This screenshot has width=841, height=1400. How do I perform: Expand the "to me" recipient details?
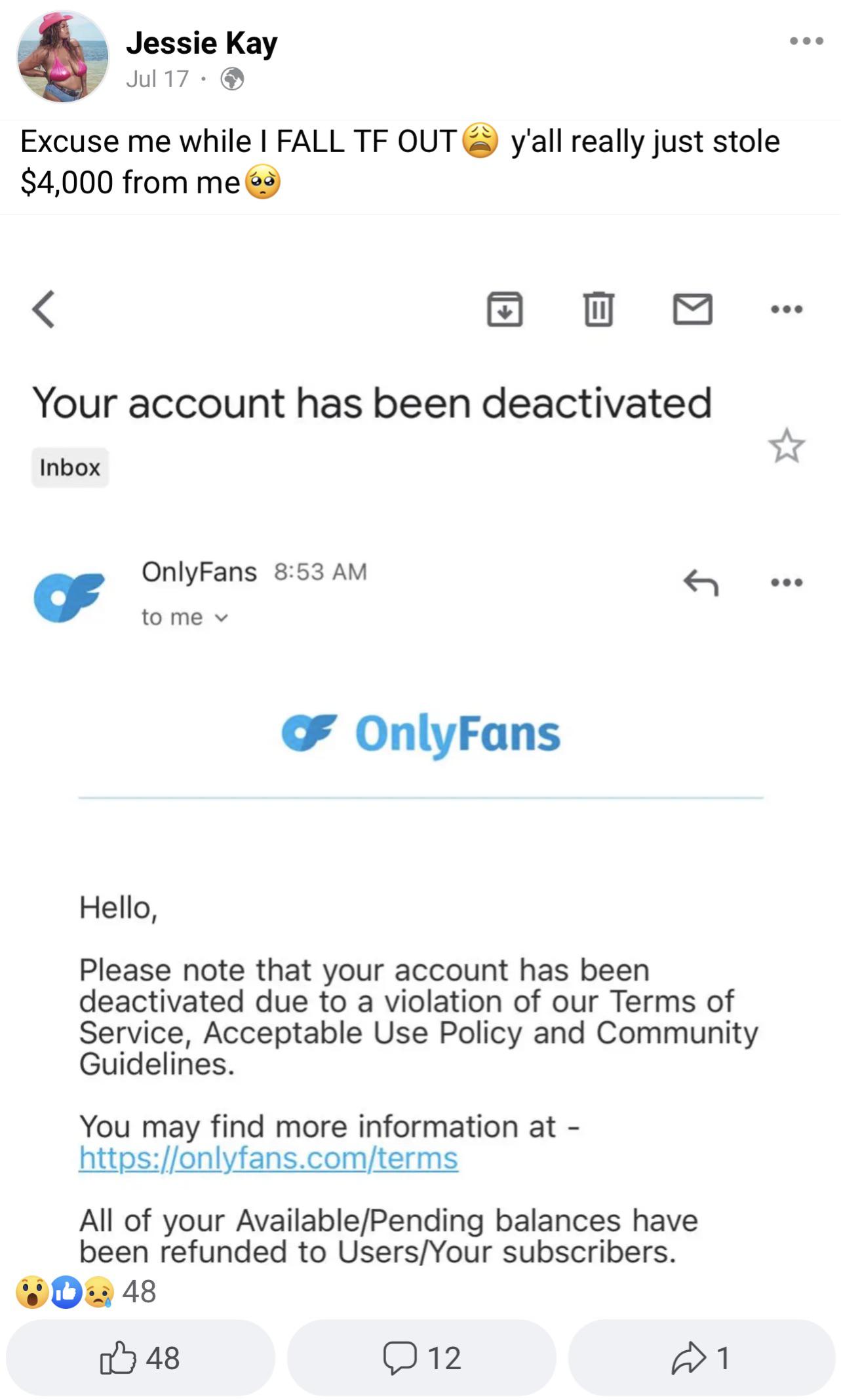coord(185,617)
